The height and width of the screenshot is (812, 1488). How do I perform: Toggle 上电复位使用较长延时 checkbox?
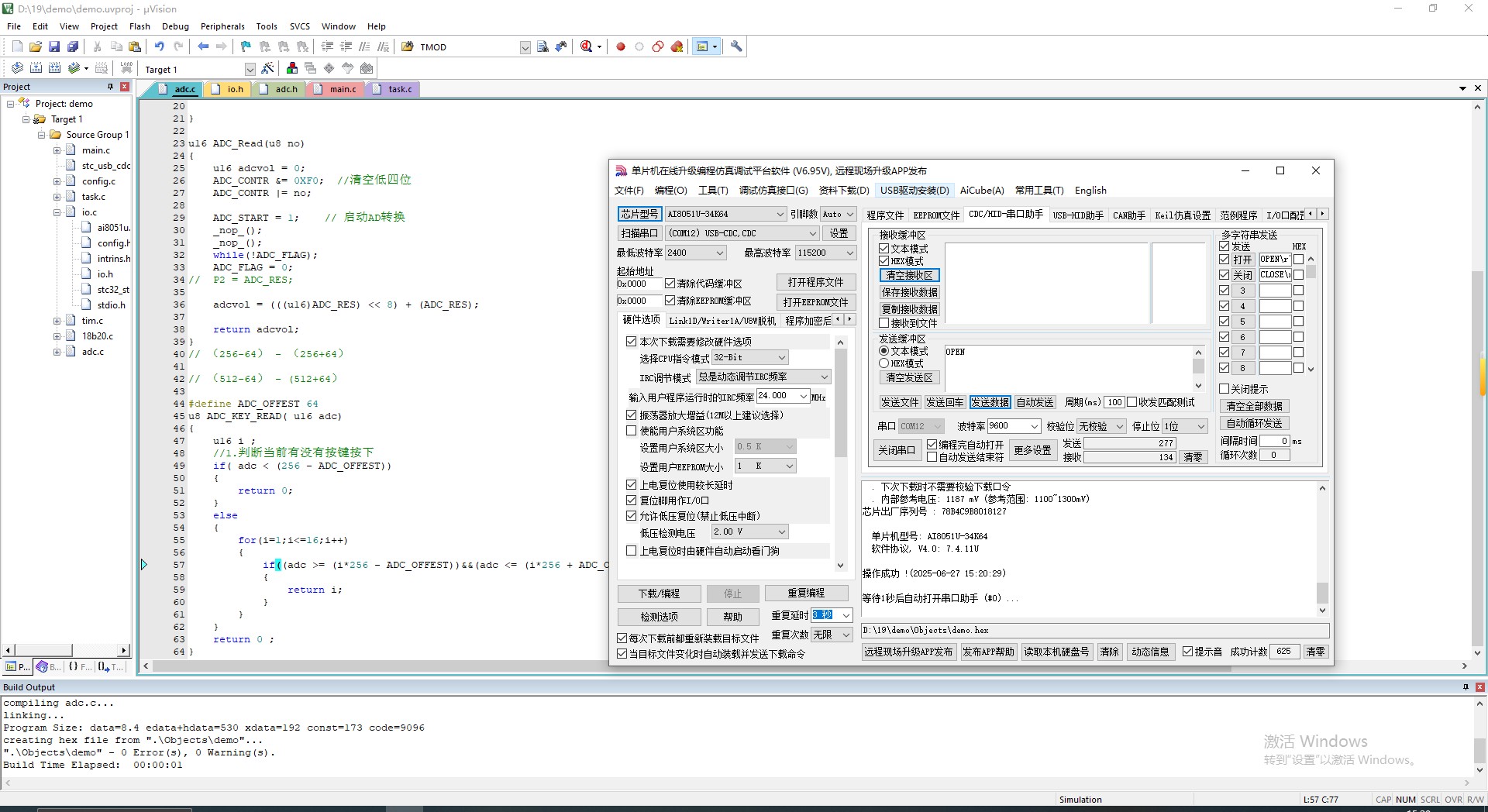tap(631, 485)
